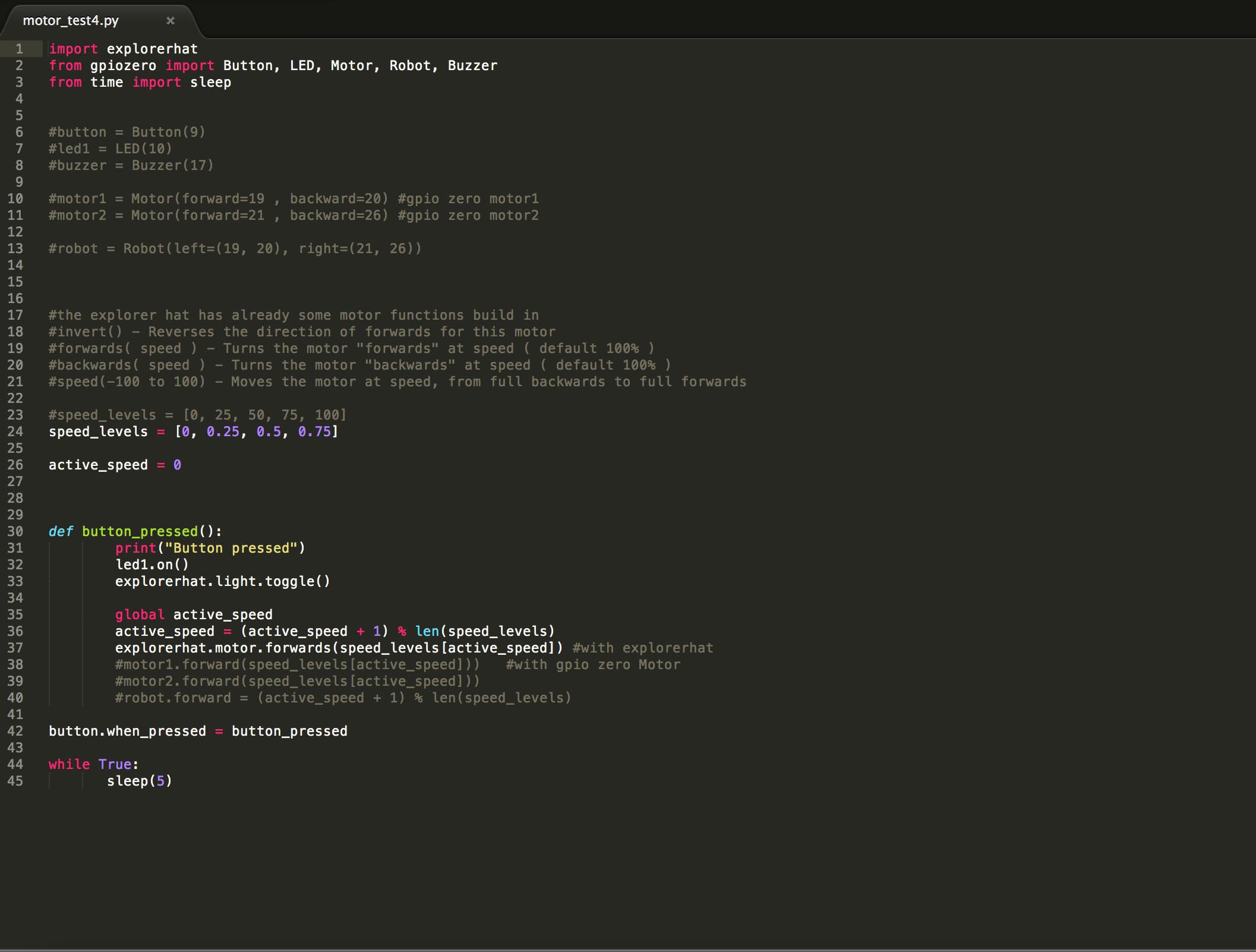
Task: Click line number 45 in gutter
Action: [15, 781]
